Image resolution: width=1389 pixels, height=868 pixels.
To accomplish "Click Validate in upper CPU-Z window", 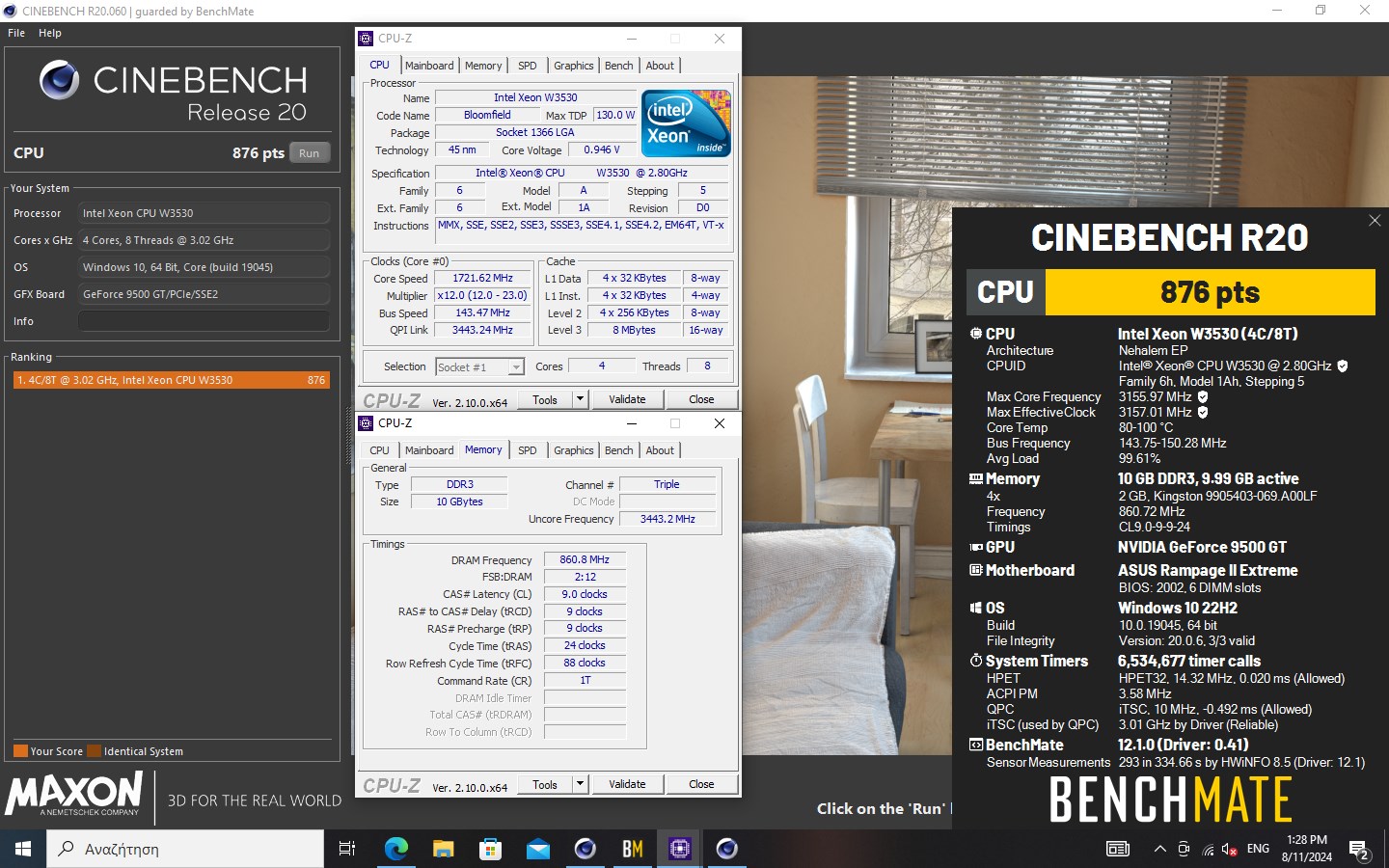I will pos(627,399).
